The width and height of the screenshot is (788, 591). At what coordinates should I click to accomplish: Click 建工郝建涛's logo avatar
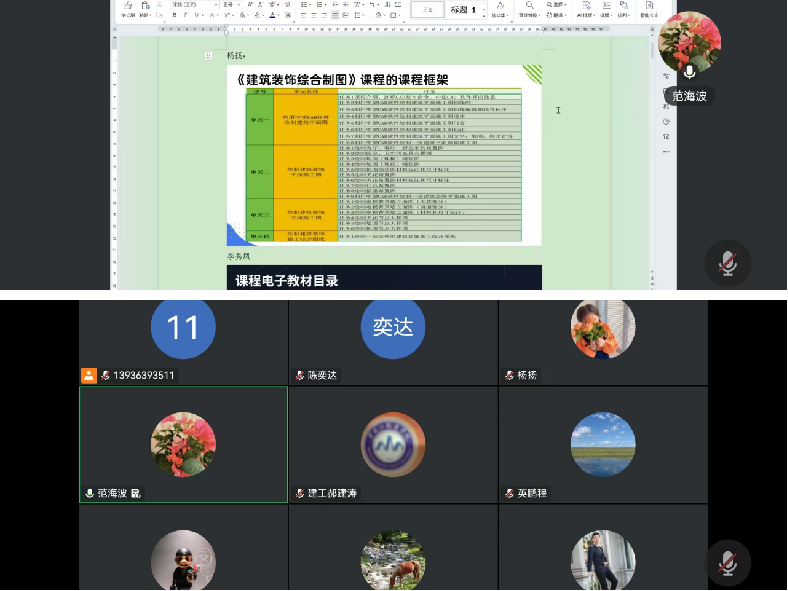click(x=392, y=444)
